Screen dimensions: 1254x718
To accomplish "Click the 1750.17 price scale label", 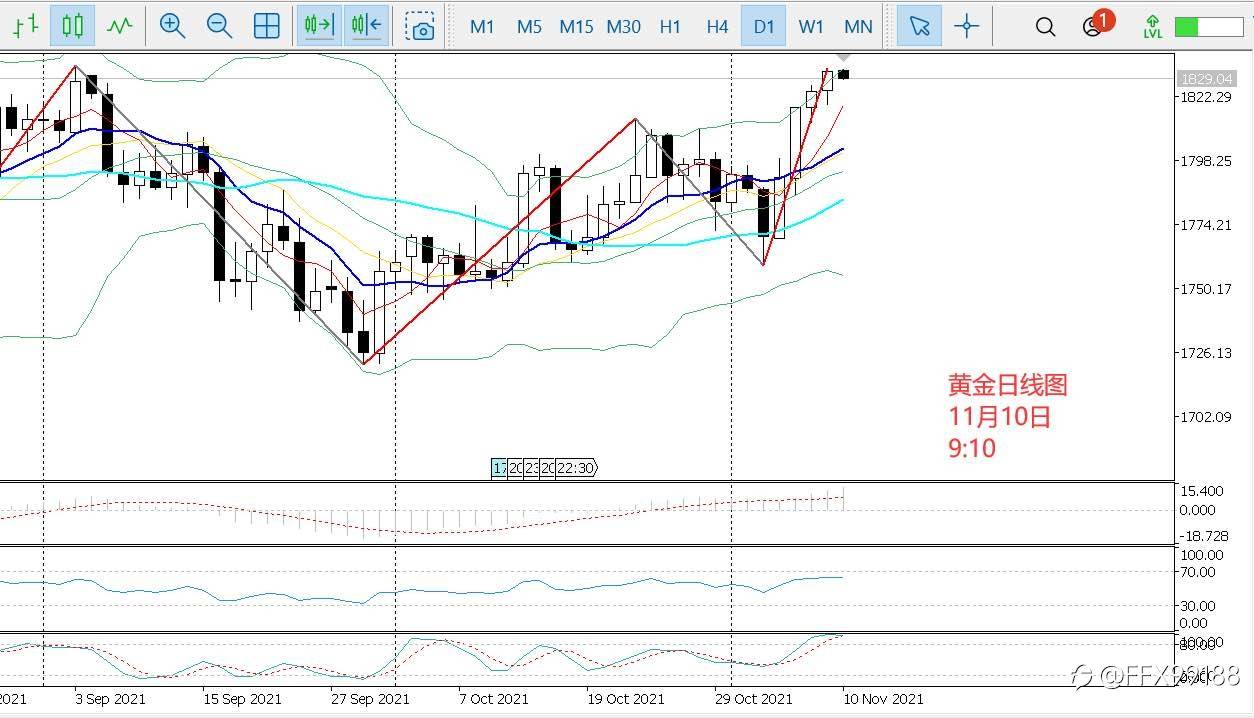I will 1205,289.
